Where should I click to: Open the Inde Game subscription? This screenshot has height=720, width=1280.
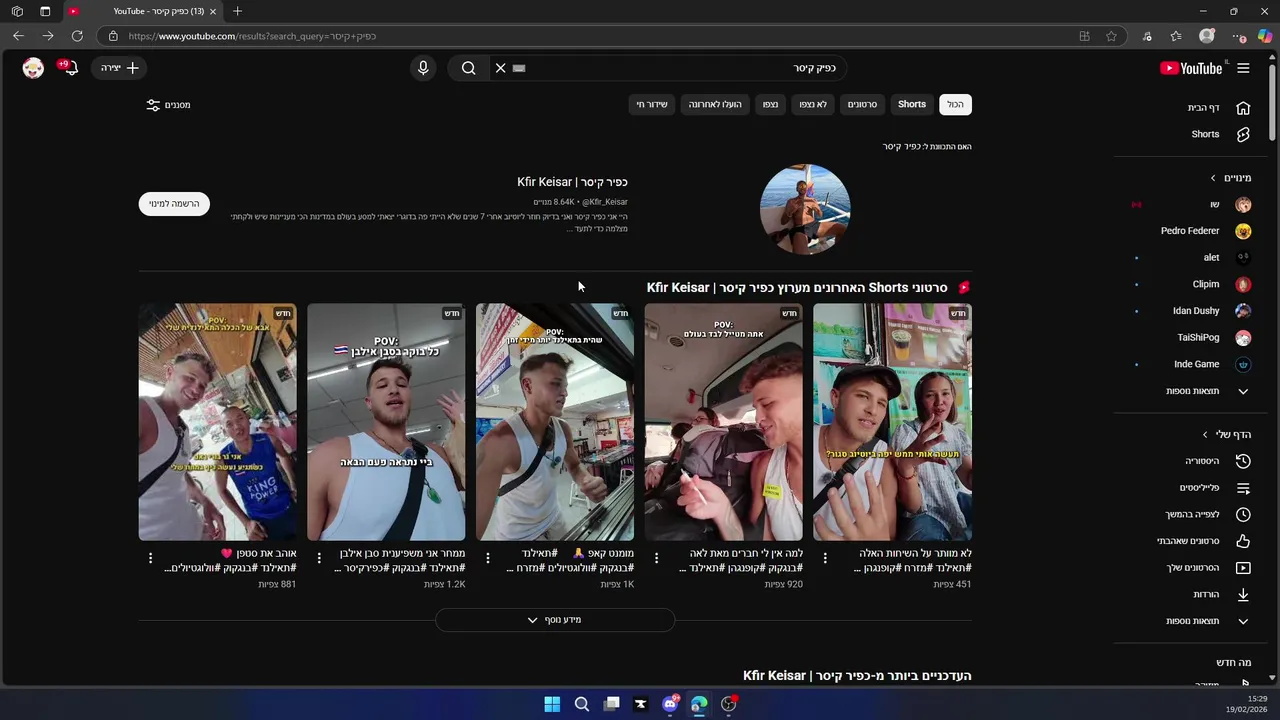tap(1214, 364)
